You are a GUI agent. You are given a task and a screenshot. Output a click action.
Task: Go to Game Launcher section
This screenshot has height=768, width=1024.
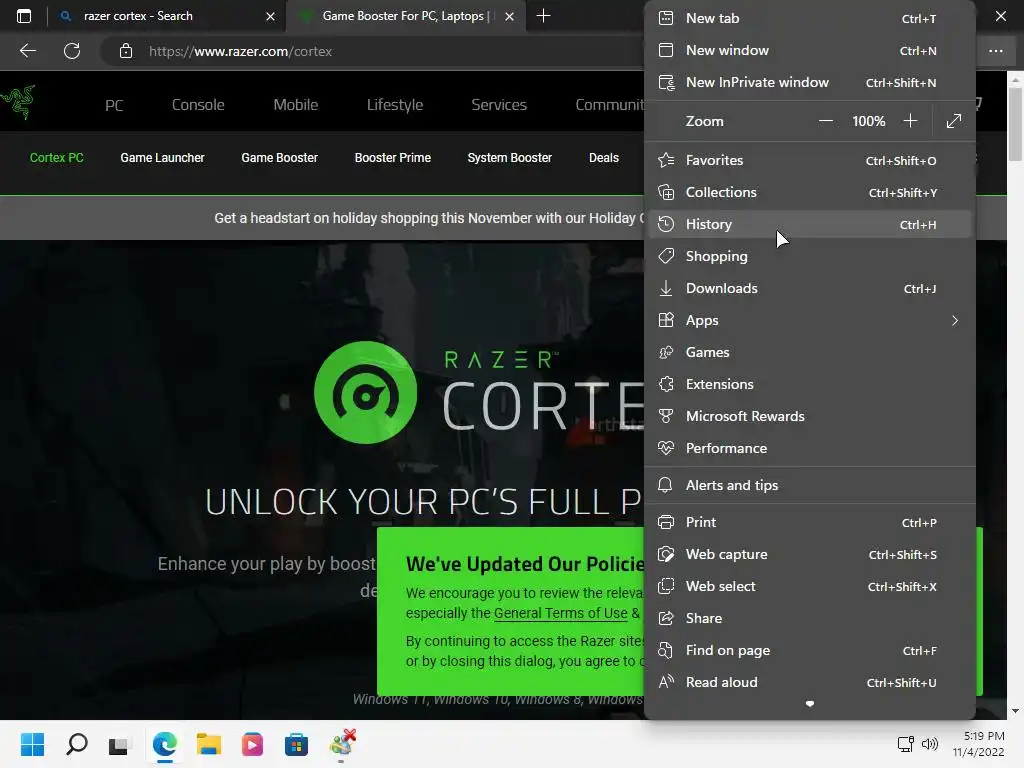pyautogui.click(x=162, y=157)
